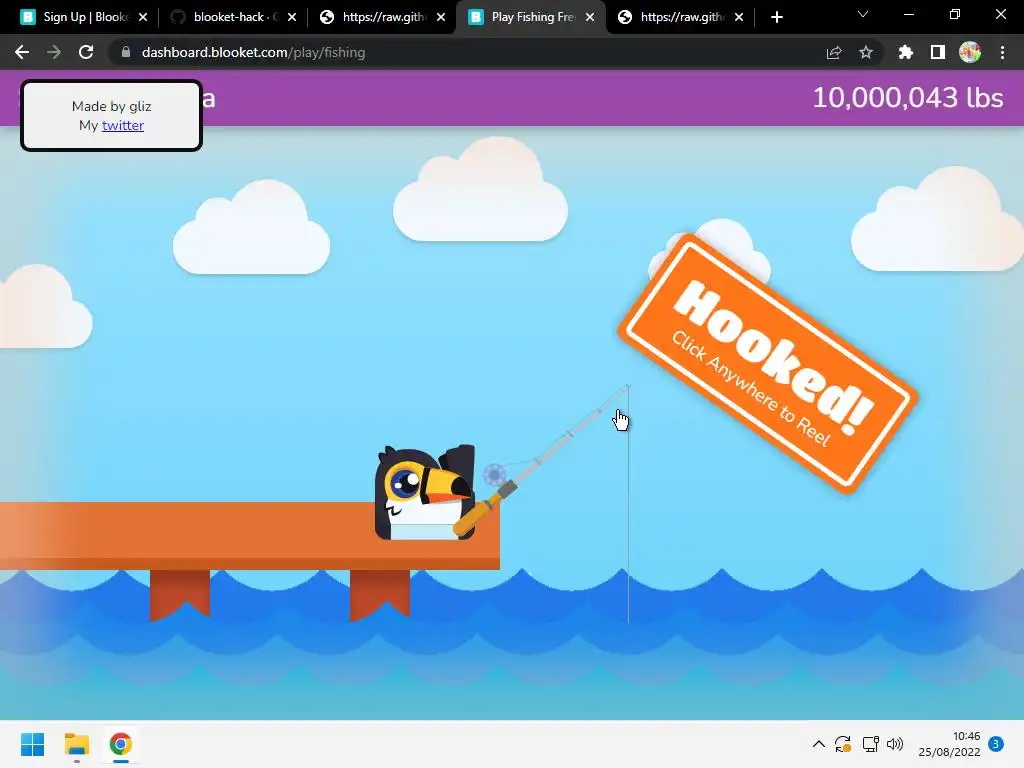Toggle the Chrome side panel icon

938,52
